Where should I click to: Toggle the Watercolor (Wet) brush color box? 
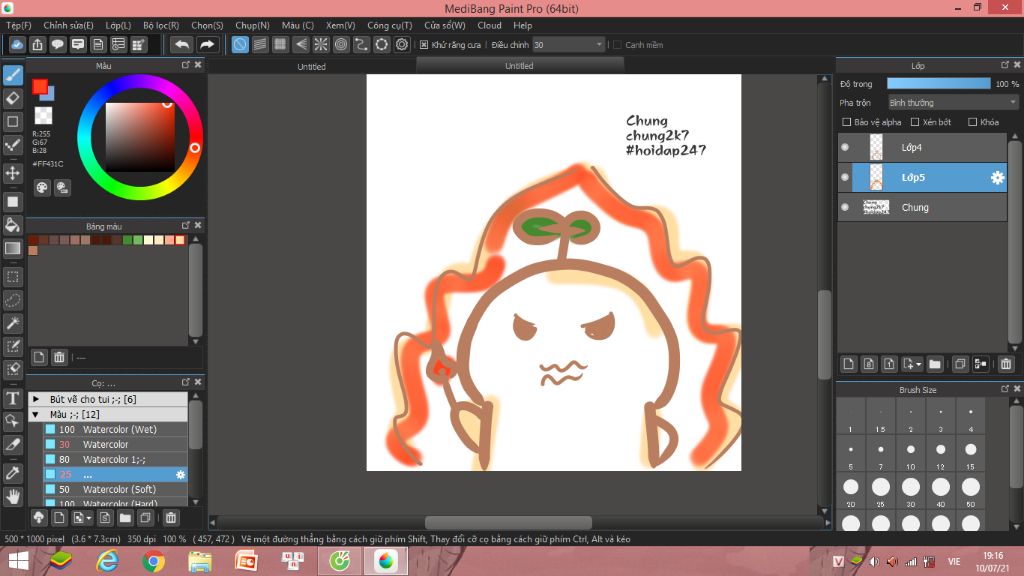coord(50,430)
